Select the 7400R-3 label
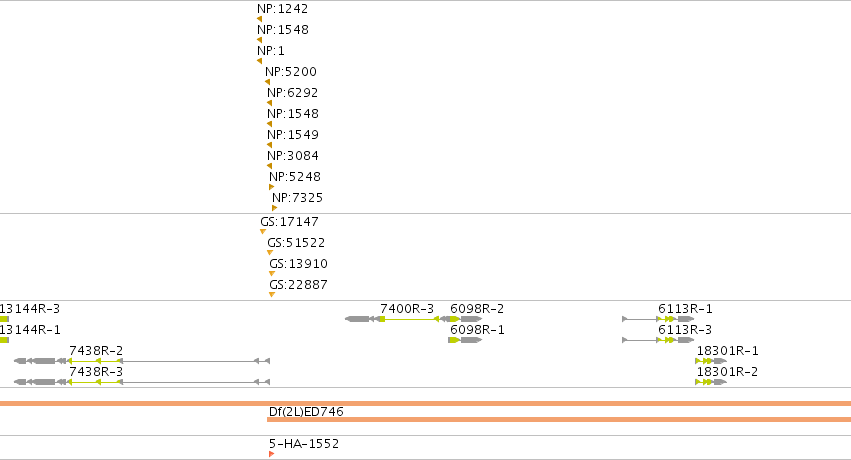Viewport: 851px width, 460px height. coord(407,309)
